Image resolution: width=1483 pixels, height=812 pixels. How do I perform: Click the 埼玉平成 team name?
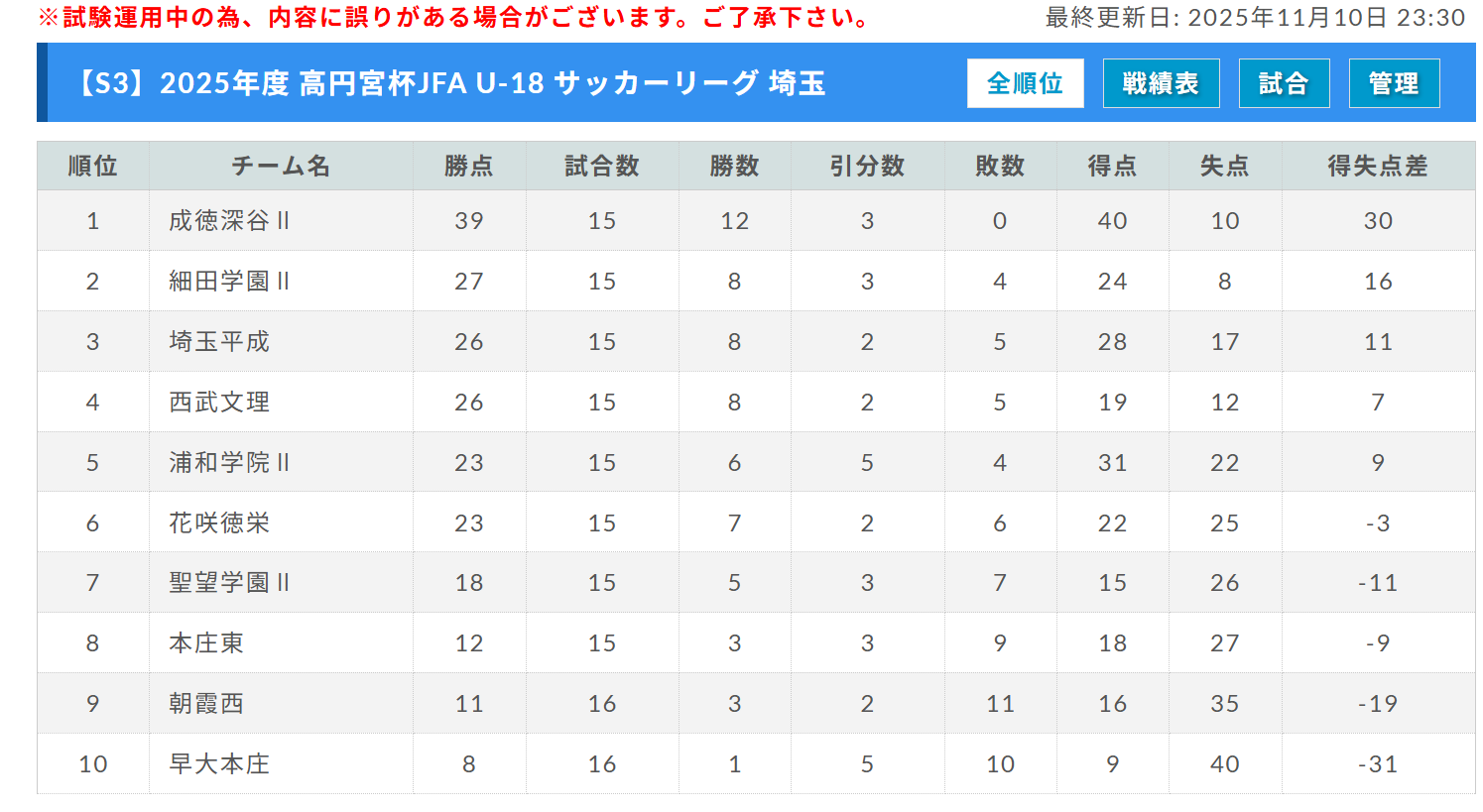(219, 342)
